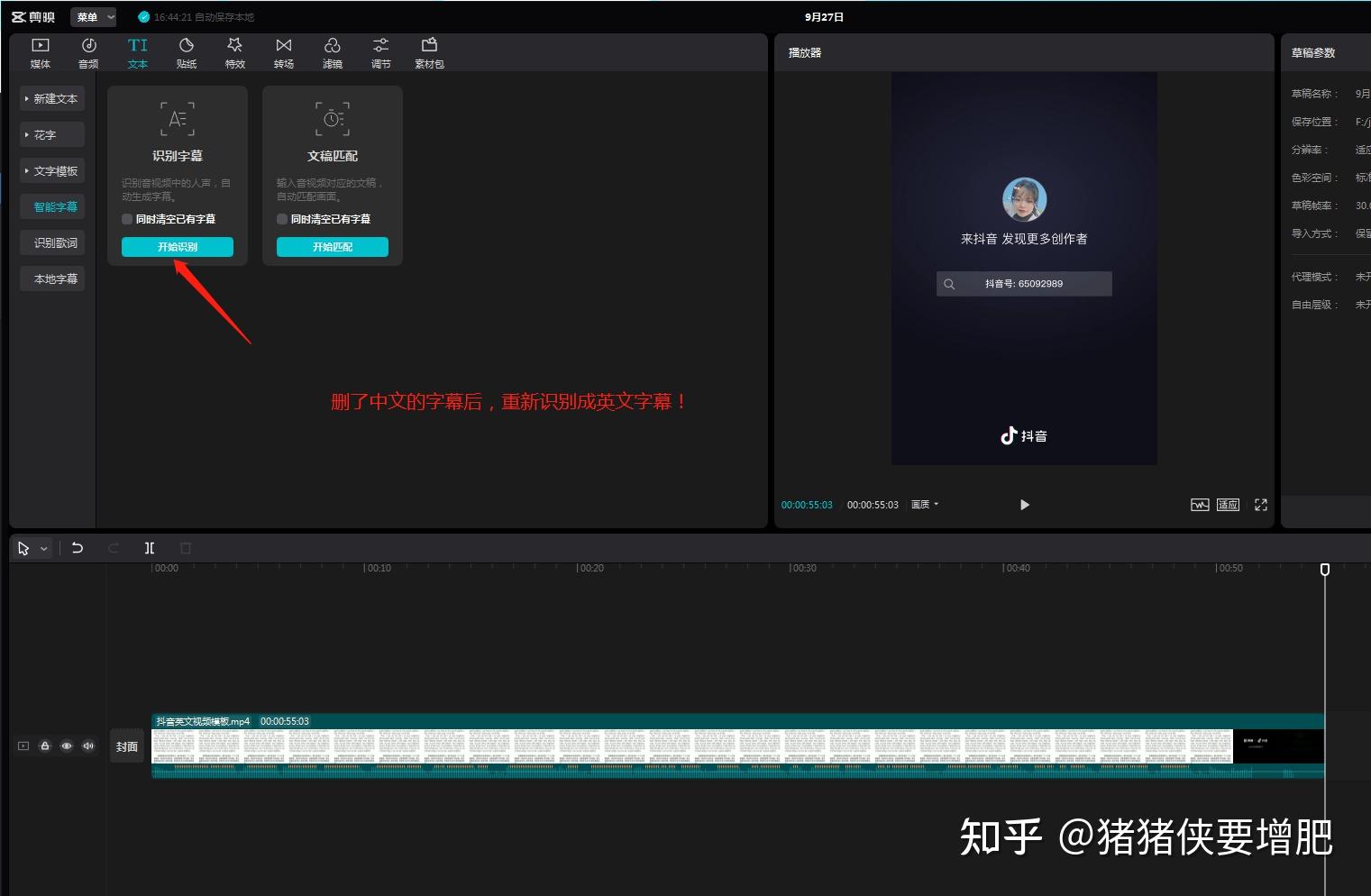1371x896 pixels.
Task: Click the 开始匹配 button
Action: click(x=333, y=247)
